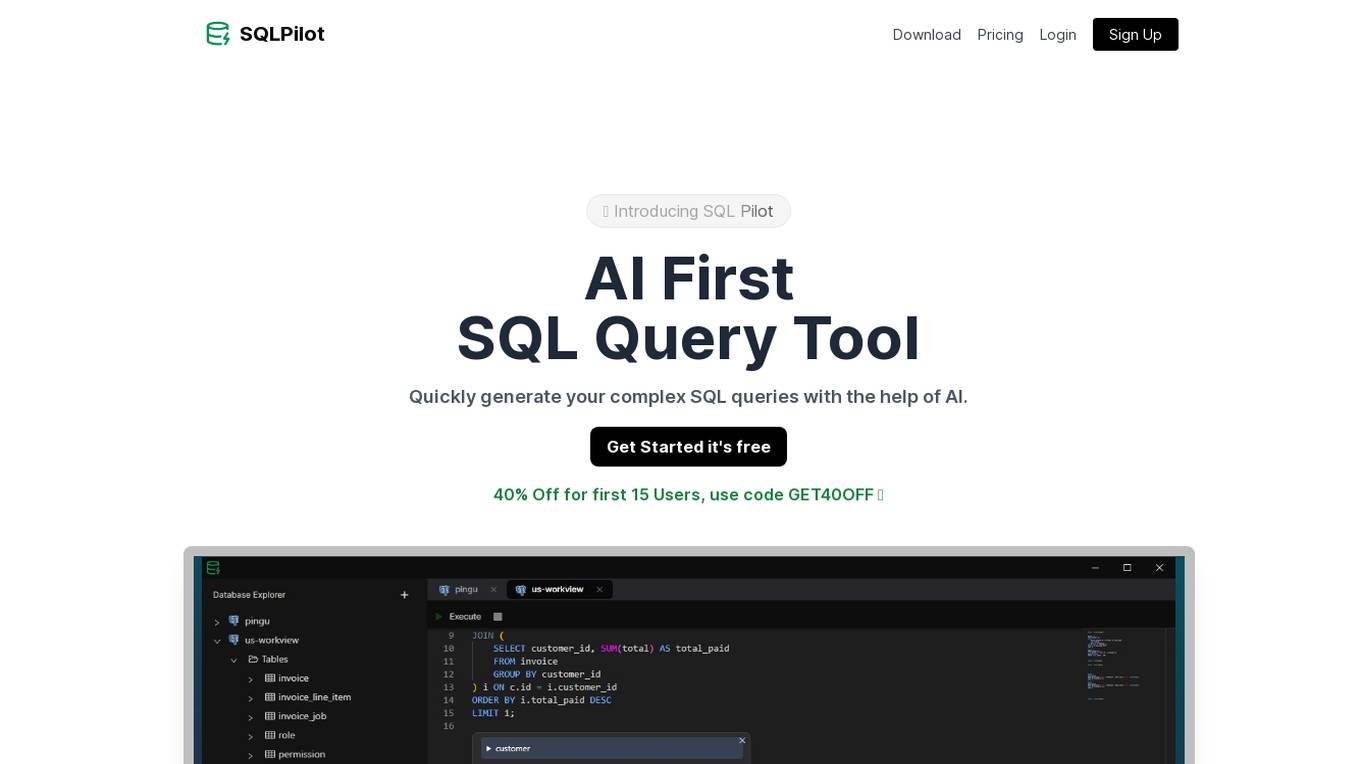
Task: Select the invoice_job table label
Action: pyautogui.click(x=303, y=716)
